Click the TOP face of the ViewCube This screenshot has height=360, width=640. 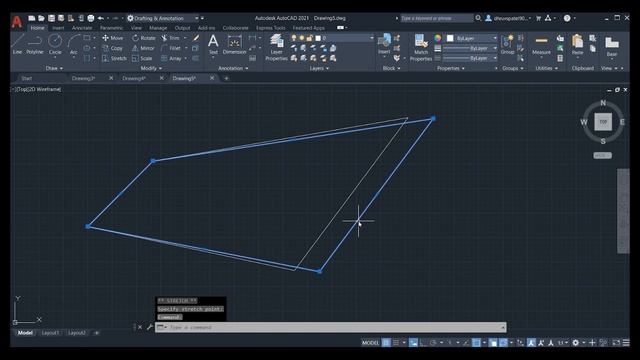click(x=603, y=122)
